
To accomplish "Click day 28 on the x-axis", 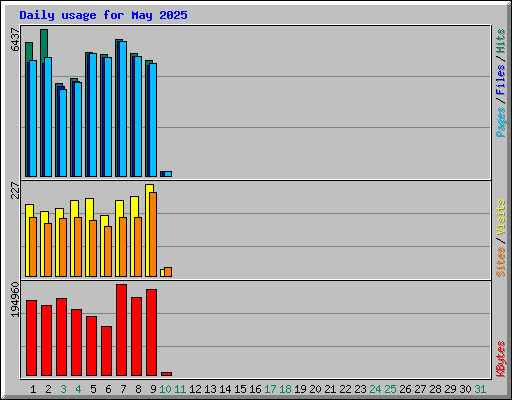I will click(x=435, y=389).
